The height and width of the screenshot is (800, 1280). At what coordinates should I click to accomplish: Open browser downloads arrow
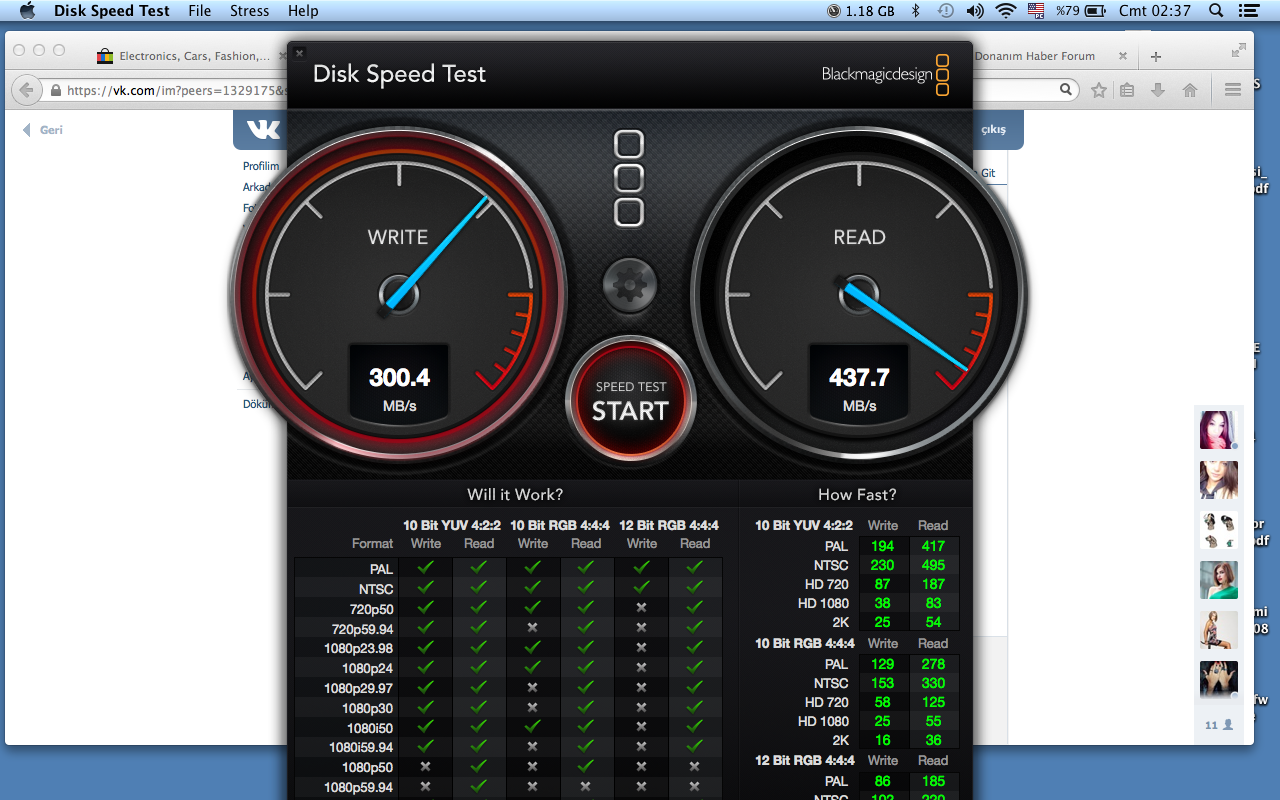coord(1158,90)
